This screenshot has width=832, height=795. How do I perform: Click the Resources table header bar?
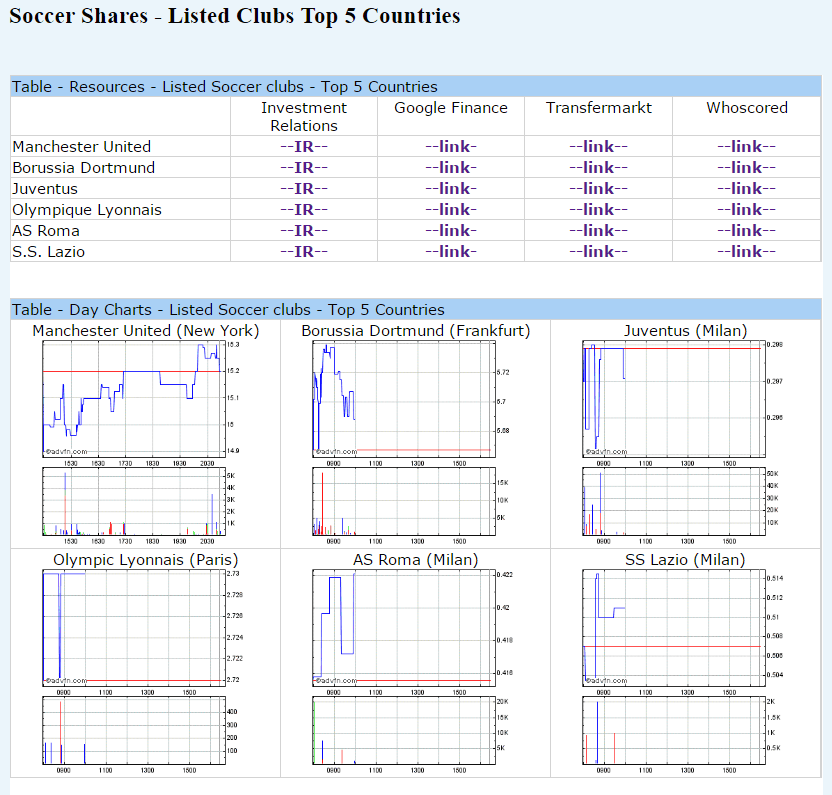coord(416,87)
